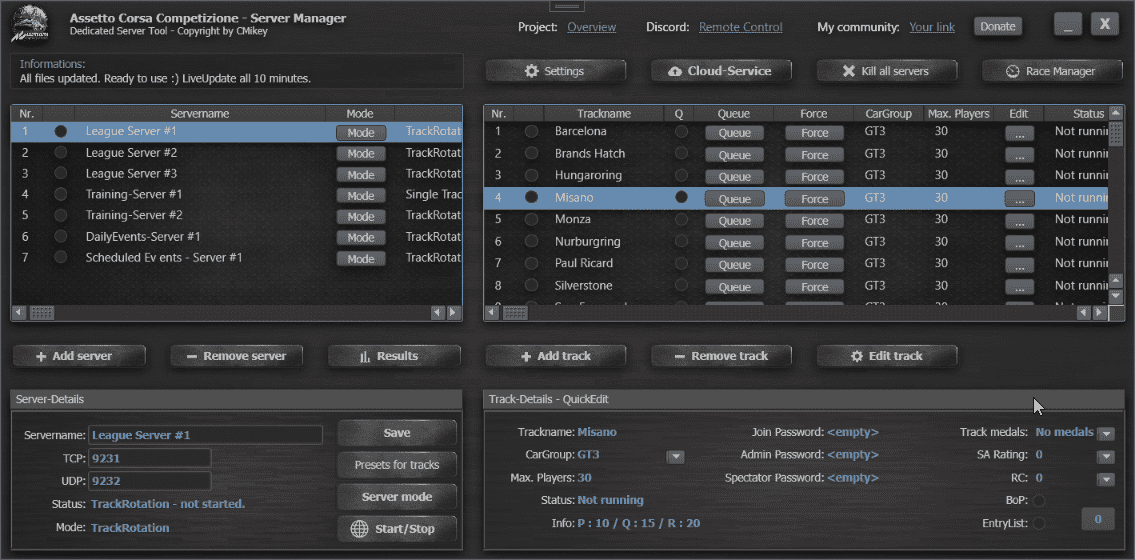Toggle the Q dot for Misano
The height and width of the screenshot is (560, 1135).
point(681,197)
